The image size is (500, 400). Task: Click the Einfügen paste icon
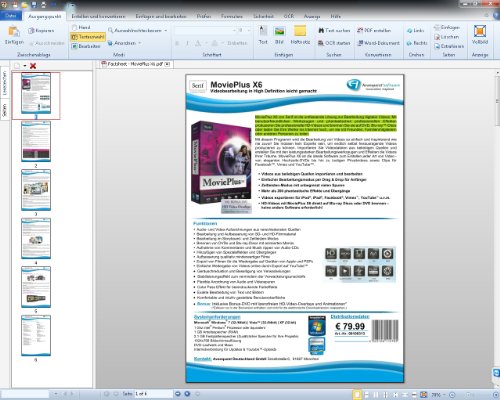coord(14,32)
